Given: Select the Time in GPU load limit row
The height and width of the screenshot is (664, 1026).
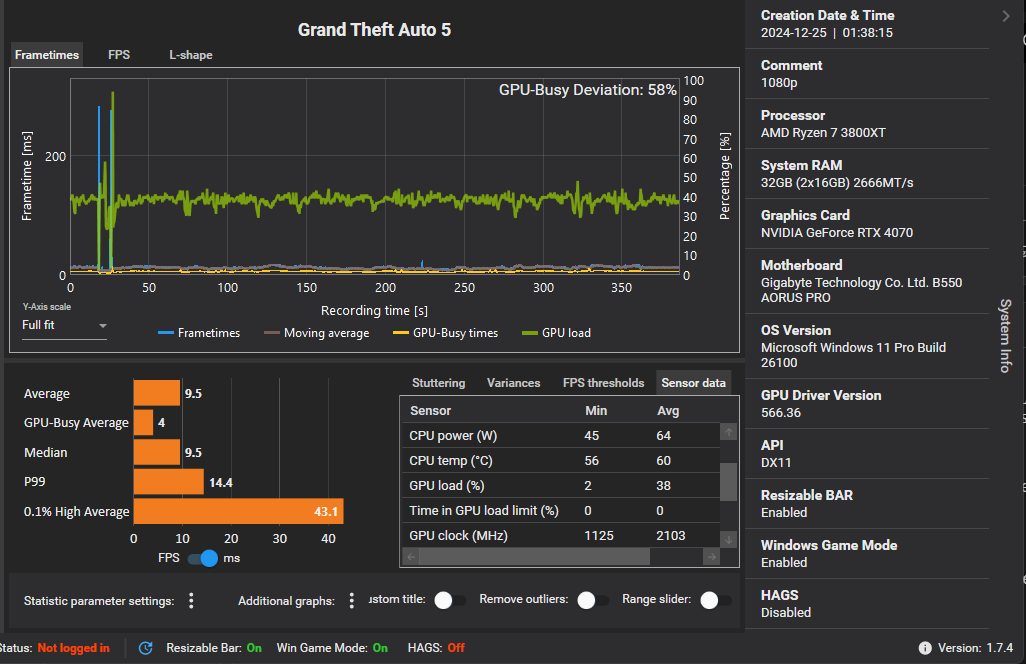Looking at the screenshot, I should click(559, 510).
